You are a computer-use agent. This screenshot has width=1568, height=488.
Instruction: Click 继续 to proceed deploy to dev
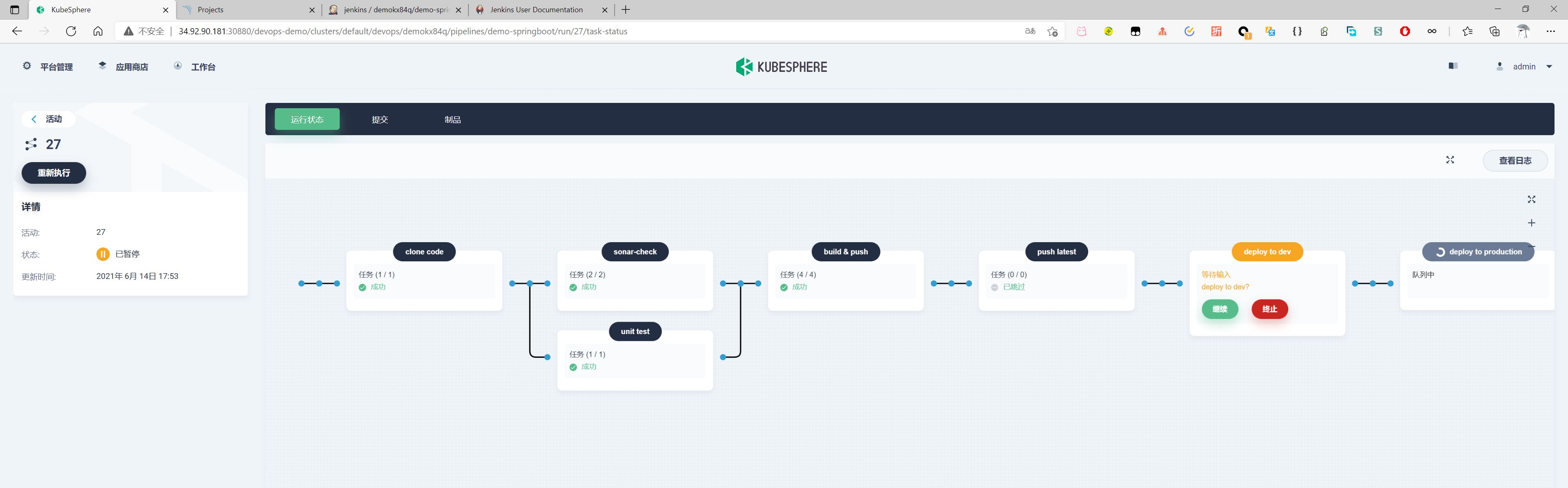1219,309
